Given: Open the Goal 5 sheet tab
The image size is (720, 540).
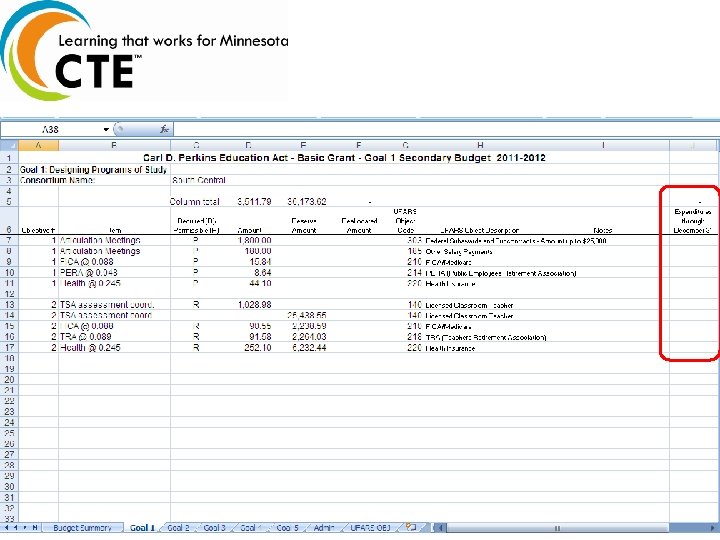Looking at the screenshot, I should coord(287,528).
